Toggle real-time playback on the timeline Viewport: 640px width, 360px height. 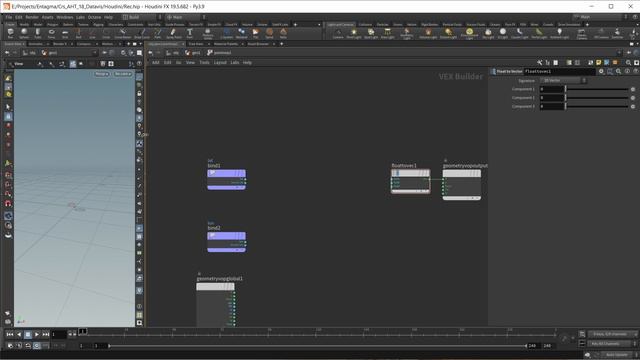pos(37,345)
